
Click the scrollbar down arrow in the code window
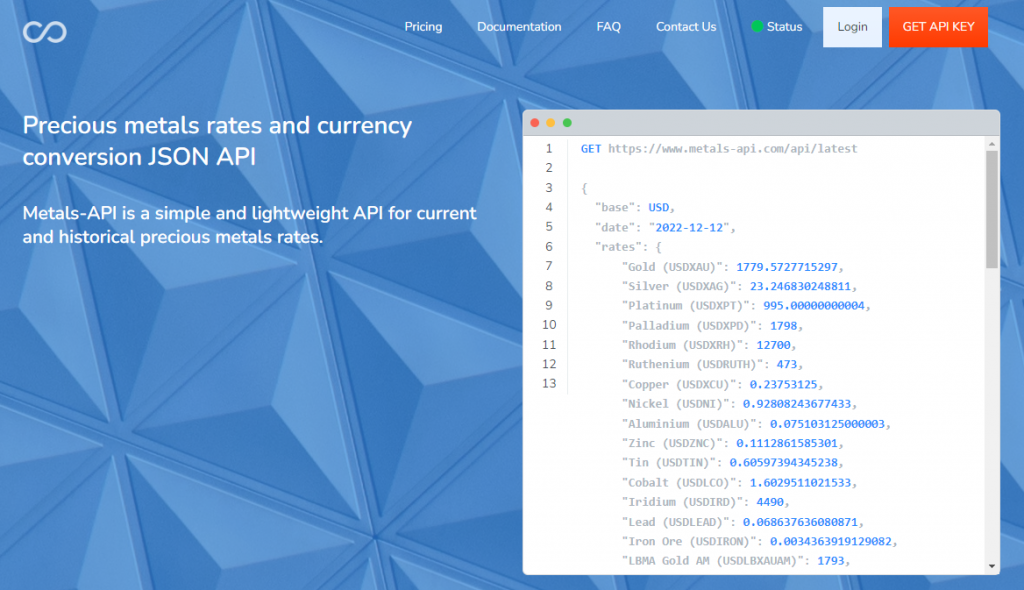coord(992,566)
